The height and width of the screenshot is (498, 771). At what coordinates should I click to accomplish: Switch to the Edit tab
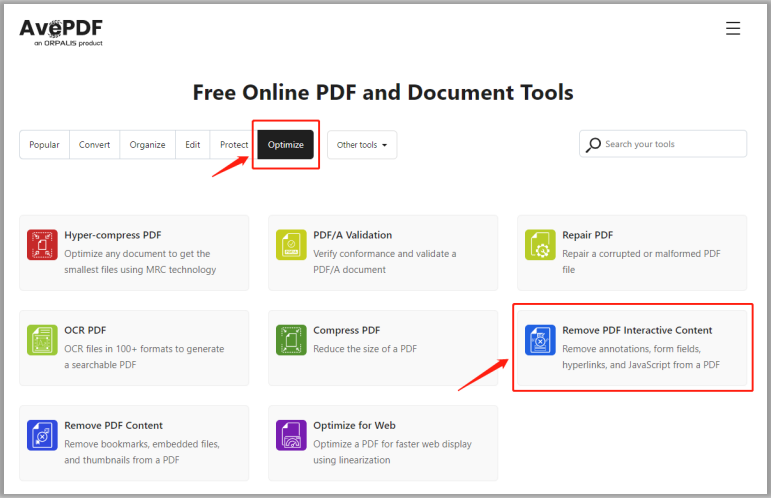click(193, 145)
